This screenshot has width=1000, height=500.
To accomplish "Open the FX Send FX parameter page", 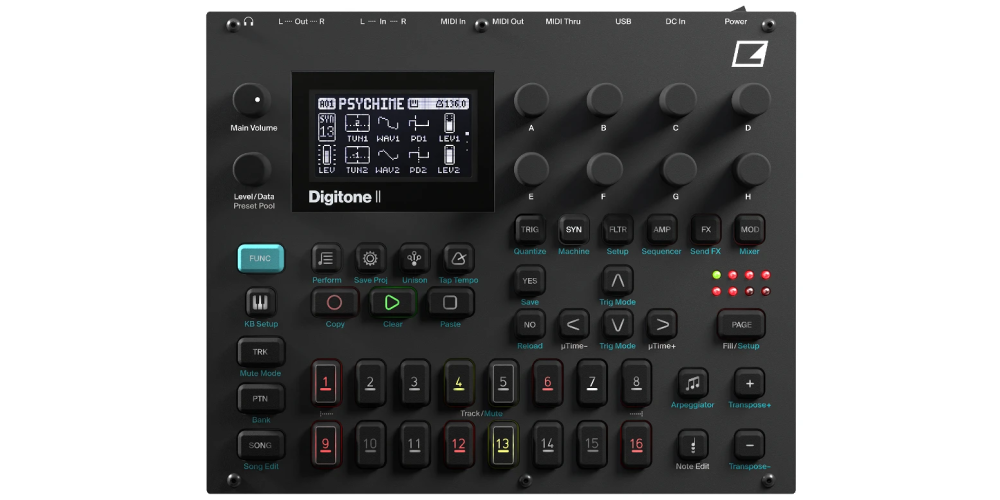I will click(706, 230).
